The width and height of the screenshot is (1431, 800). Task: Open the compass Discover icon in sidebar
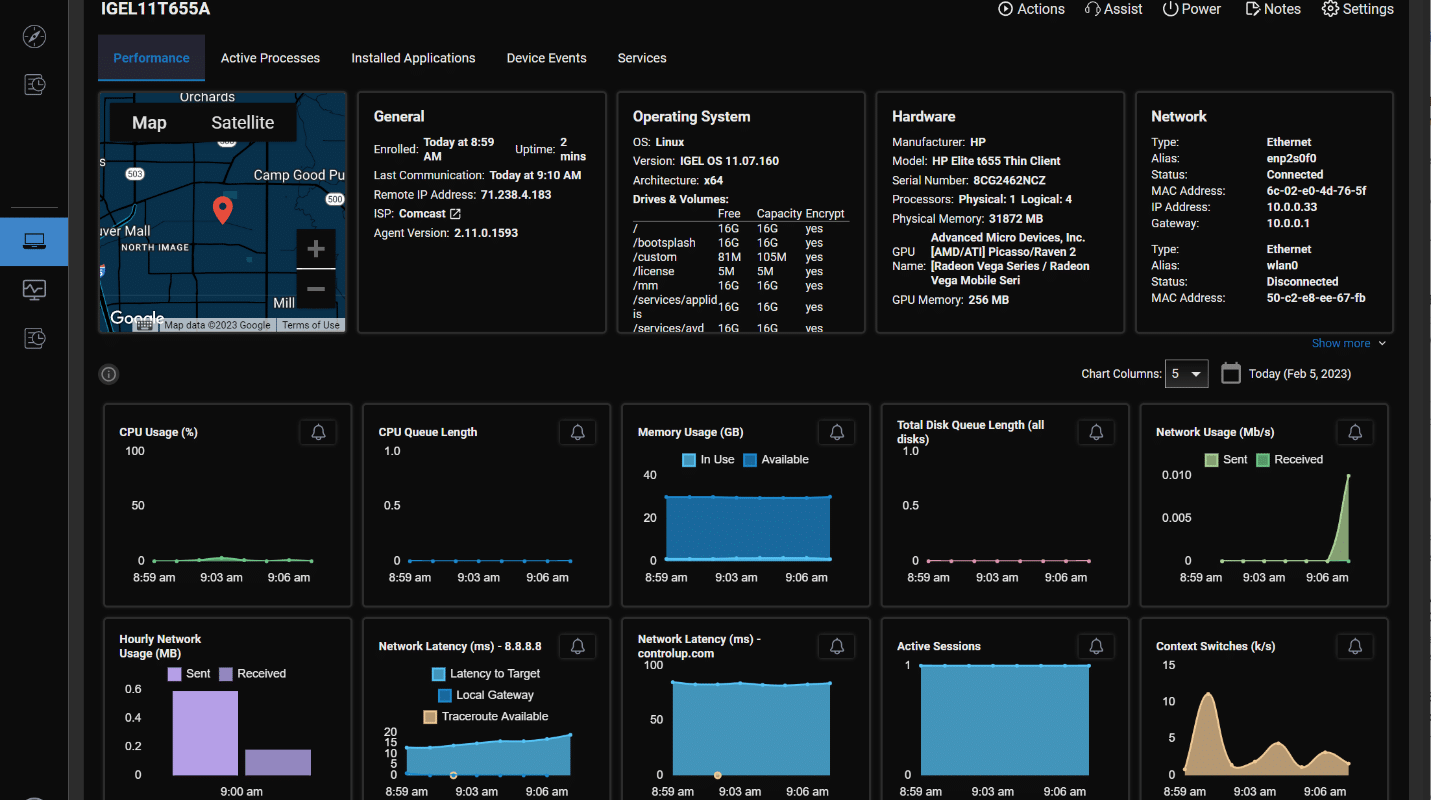pyautogui.click(x=34, y=37)
